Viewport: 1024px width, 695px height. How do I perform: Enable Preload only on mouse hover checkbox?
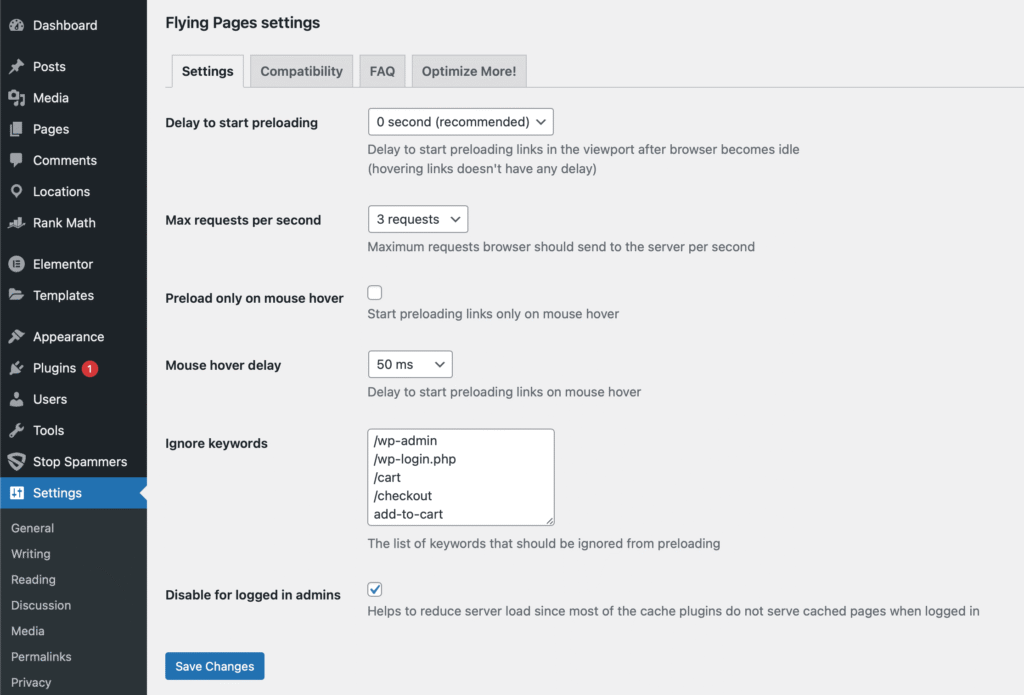coord(374,293)
